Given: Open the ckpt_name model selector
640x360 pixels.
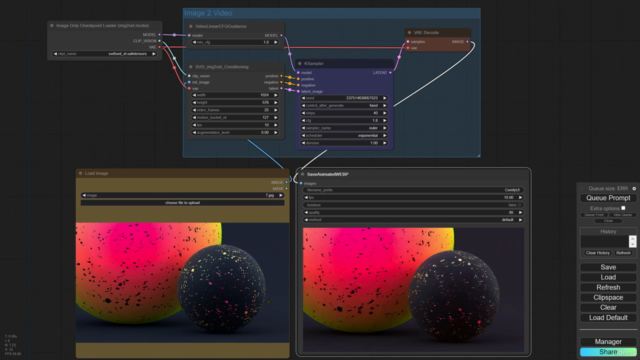Looking at the screenshot, I should tap(105, 53).
